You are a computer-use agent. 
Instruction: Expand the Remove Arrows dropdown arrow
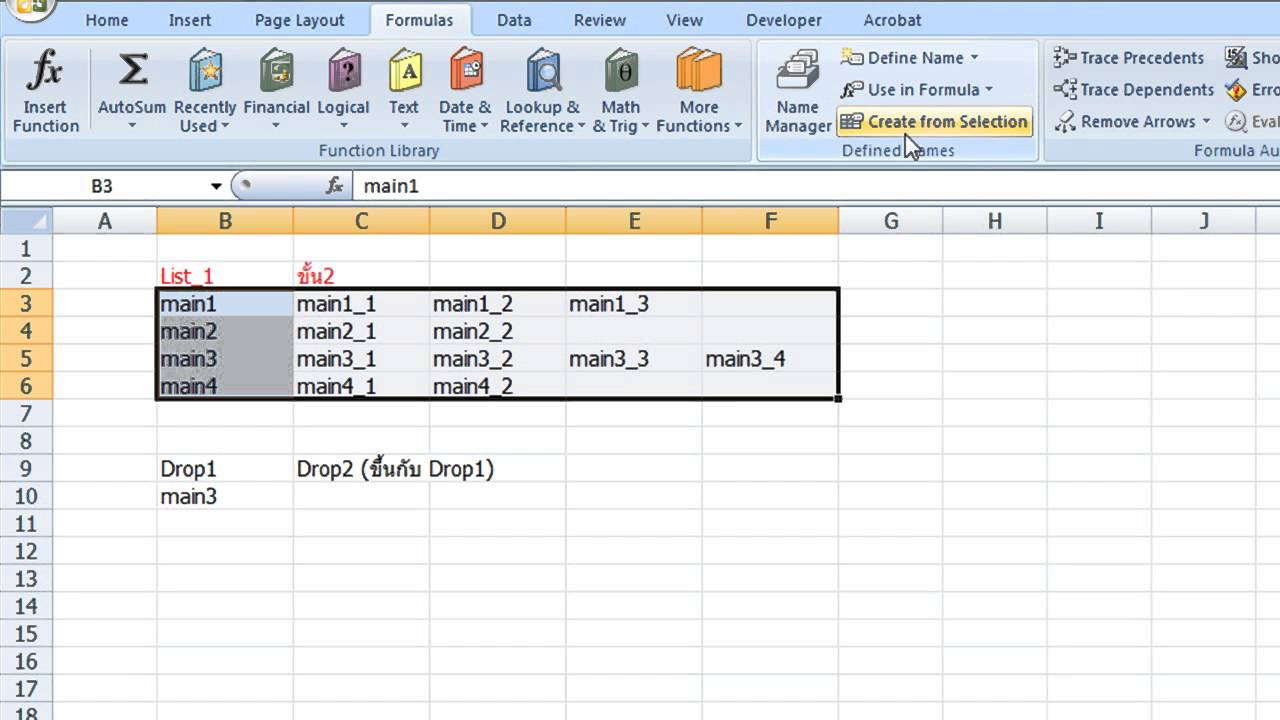pos(1206,122)
